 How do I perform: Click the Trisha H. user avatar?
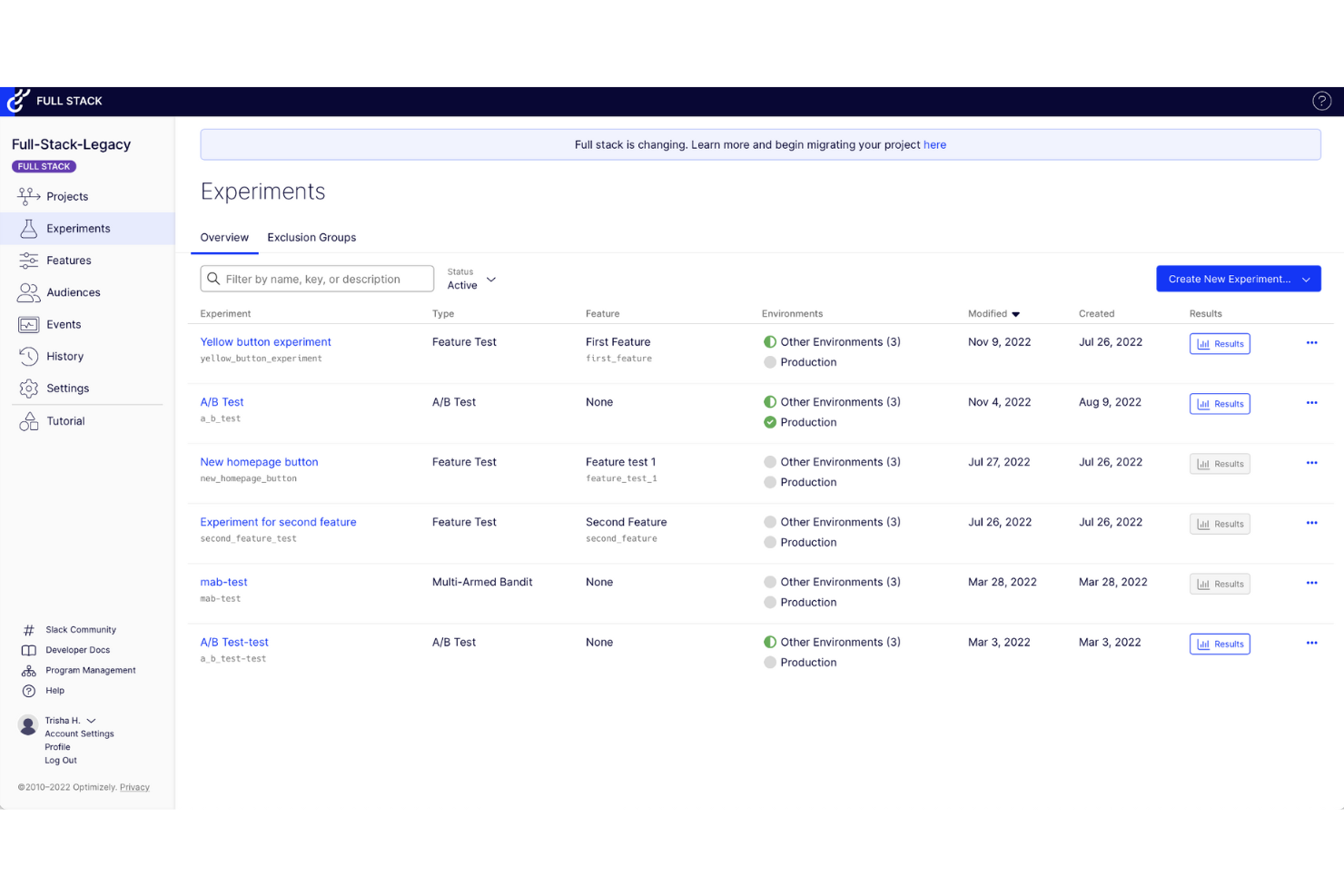pyautogui.click(x=28, y=724)
